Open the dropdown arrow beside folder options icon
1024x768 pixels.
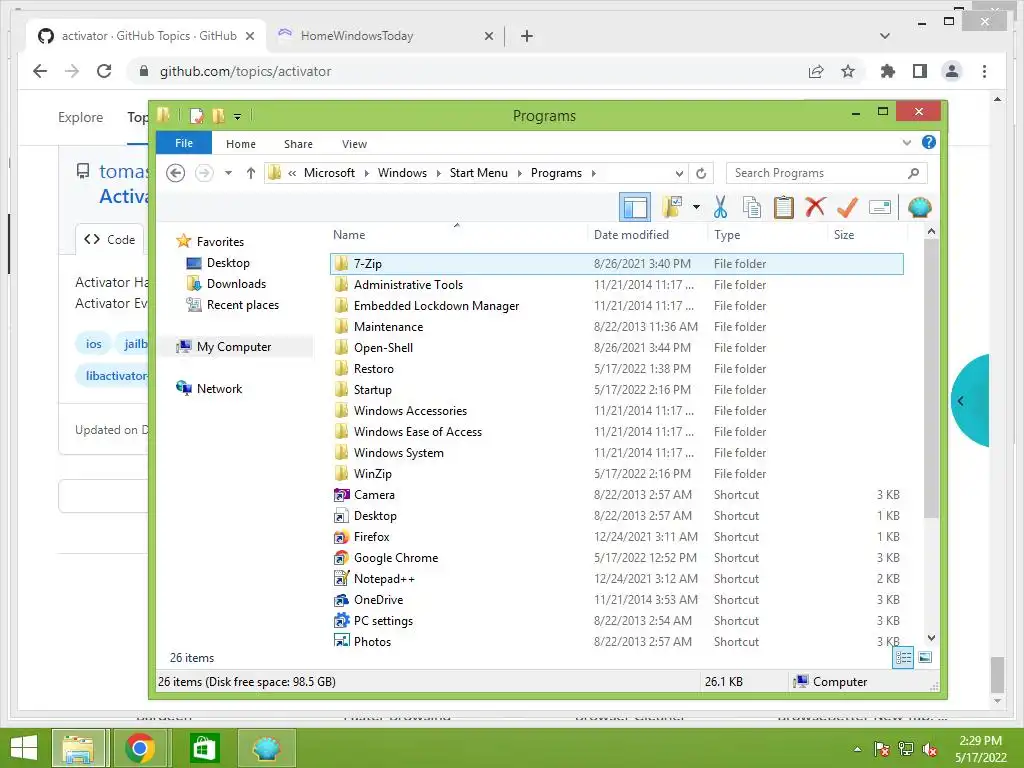click(697, 208)
